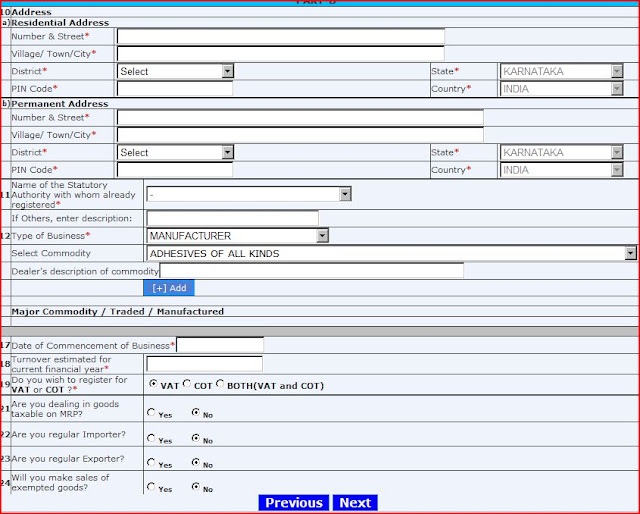Go to Previous page
The width and height of the screenshot is (640, 514).
pos(293,503)
